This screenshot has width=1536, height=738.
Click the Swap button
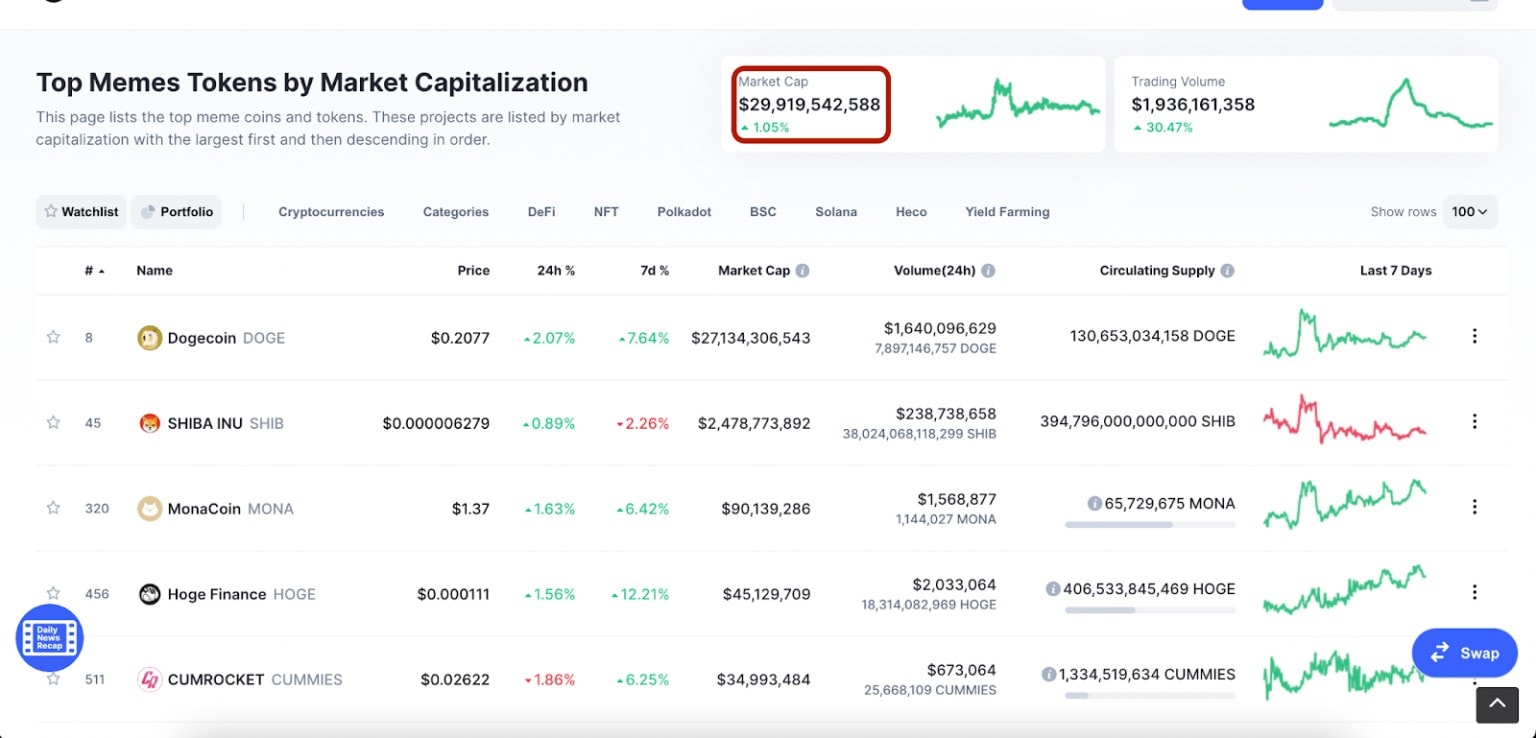tap(1463, 652)
